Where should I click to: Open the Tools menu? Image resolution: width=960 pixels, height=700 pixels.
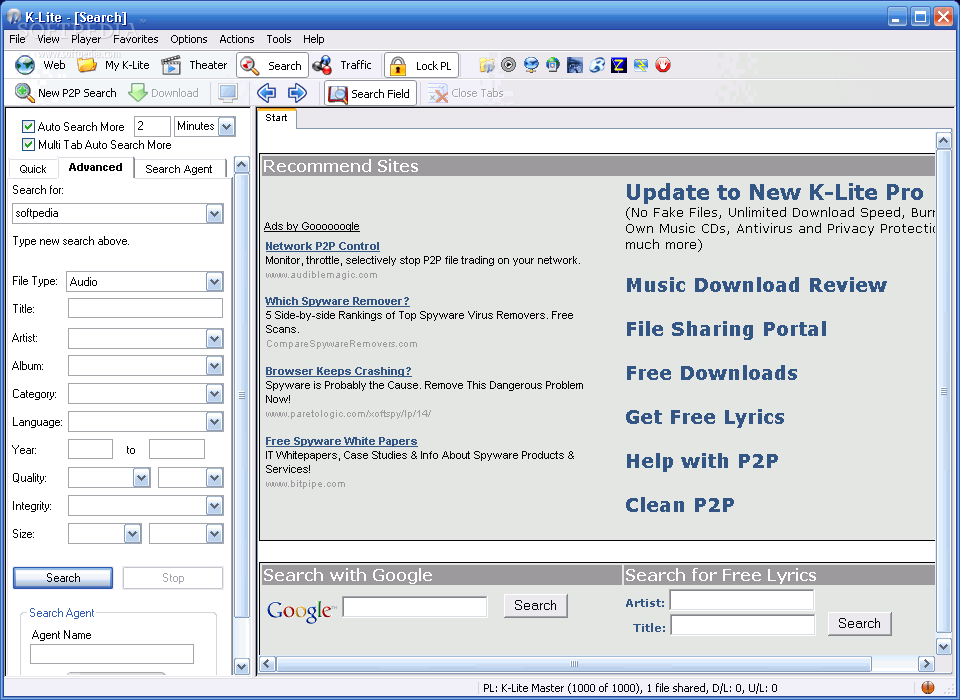click(279, 39)
